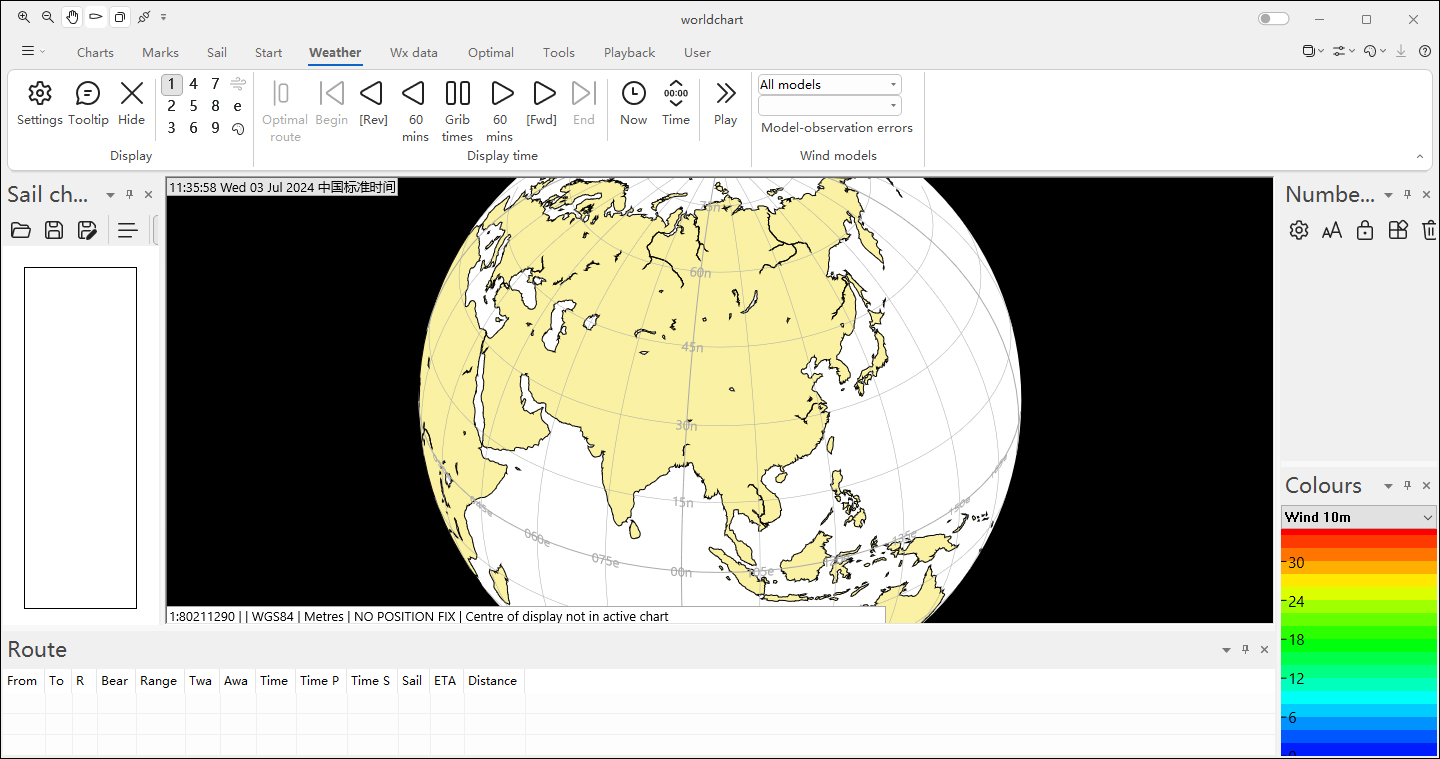Screen dimensions: 1440x759
Task: Open the Optimal ribbon tab
Action: click(x=490, y=52)
